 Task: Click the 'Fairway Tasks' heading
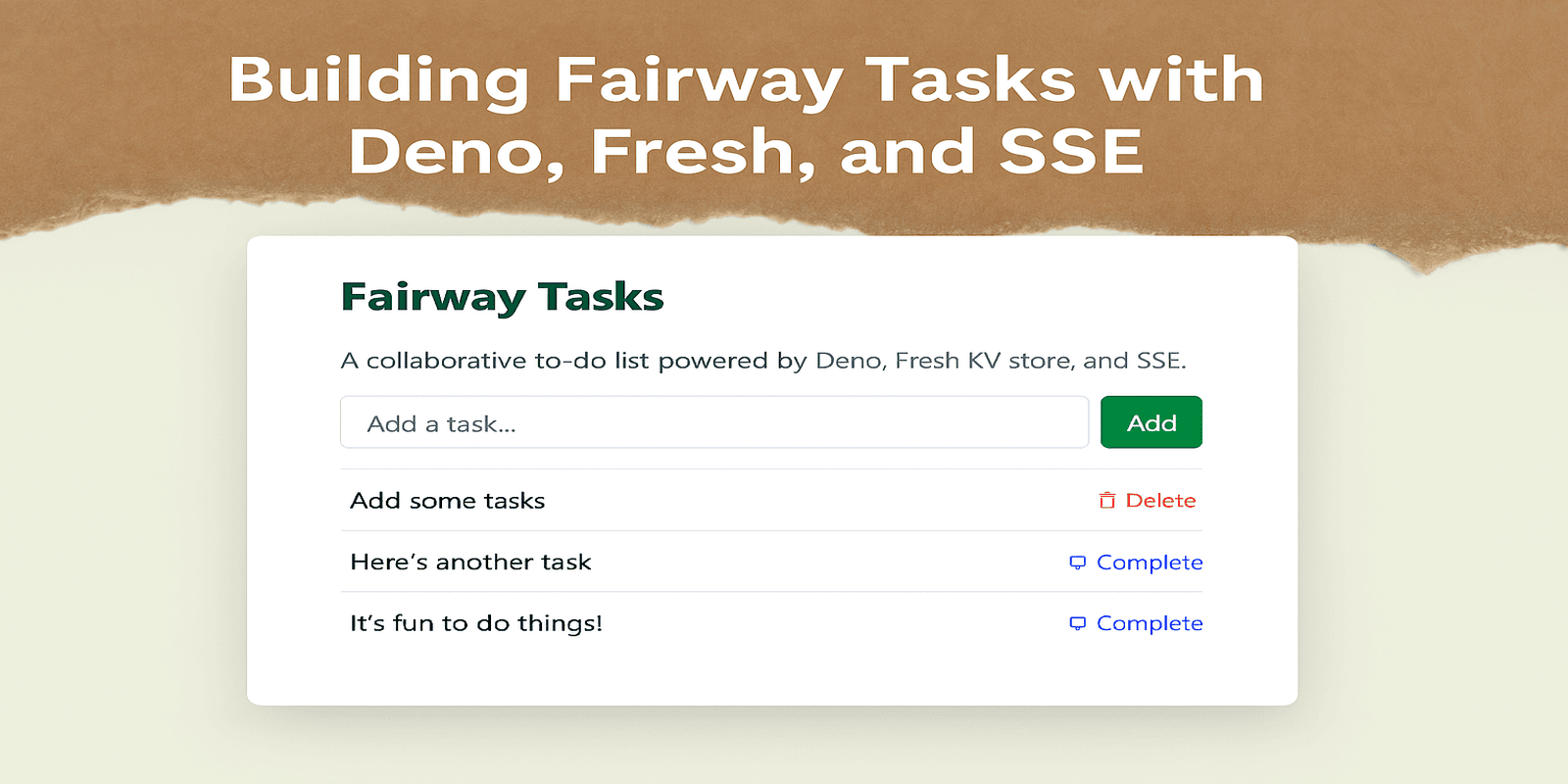(503, 297)
